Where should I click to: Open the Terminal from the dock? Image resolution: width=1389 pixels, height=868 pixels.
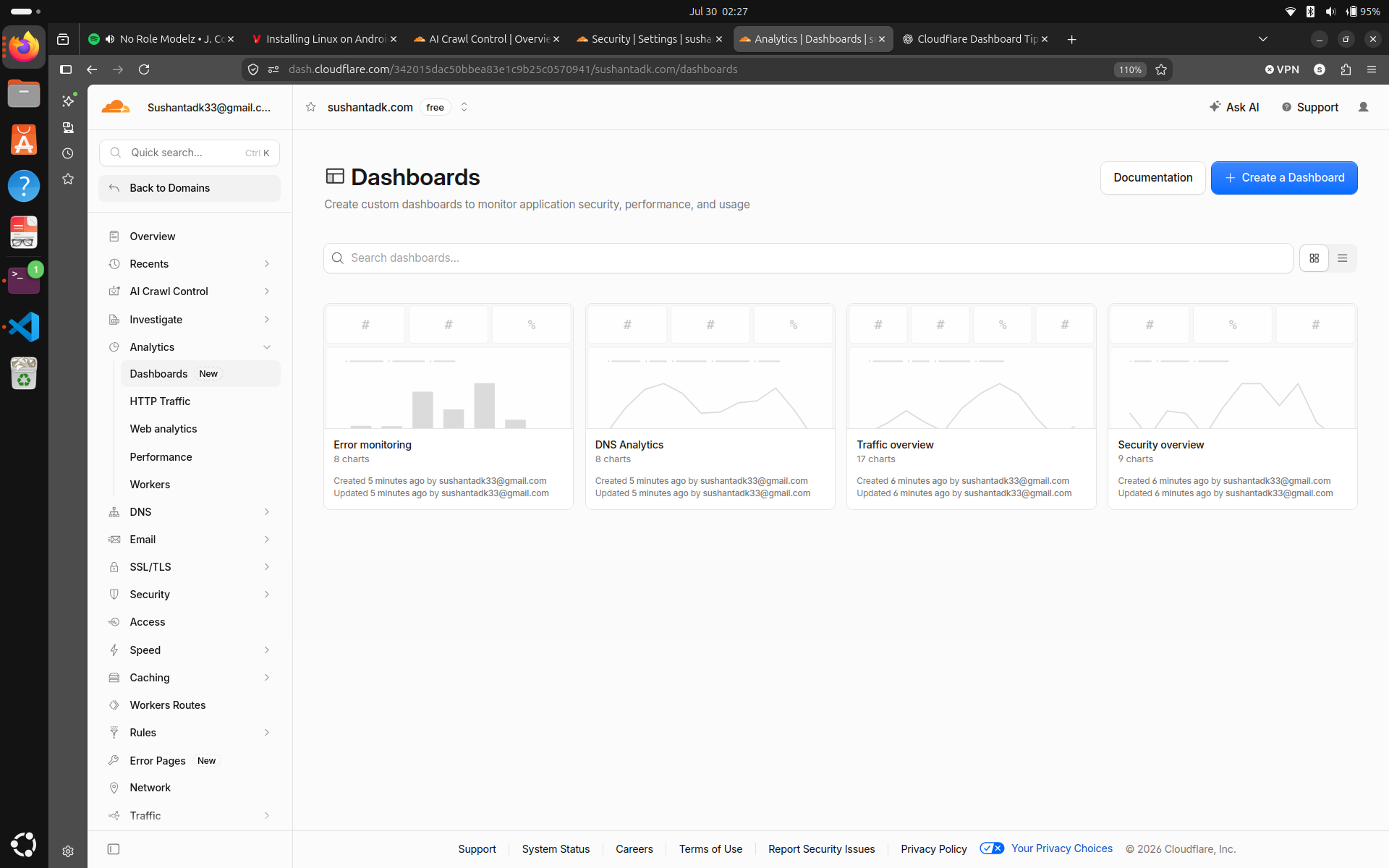click(x=24, y=280)
